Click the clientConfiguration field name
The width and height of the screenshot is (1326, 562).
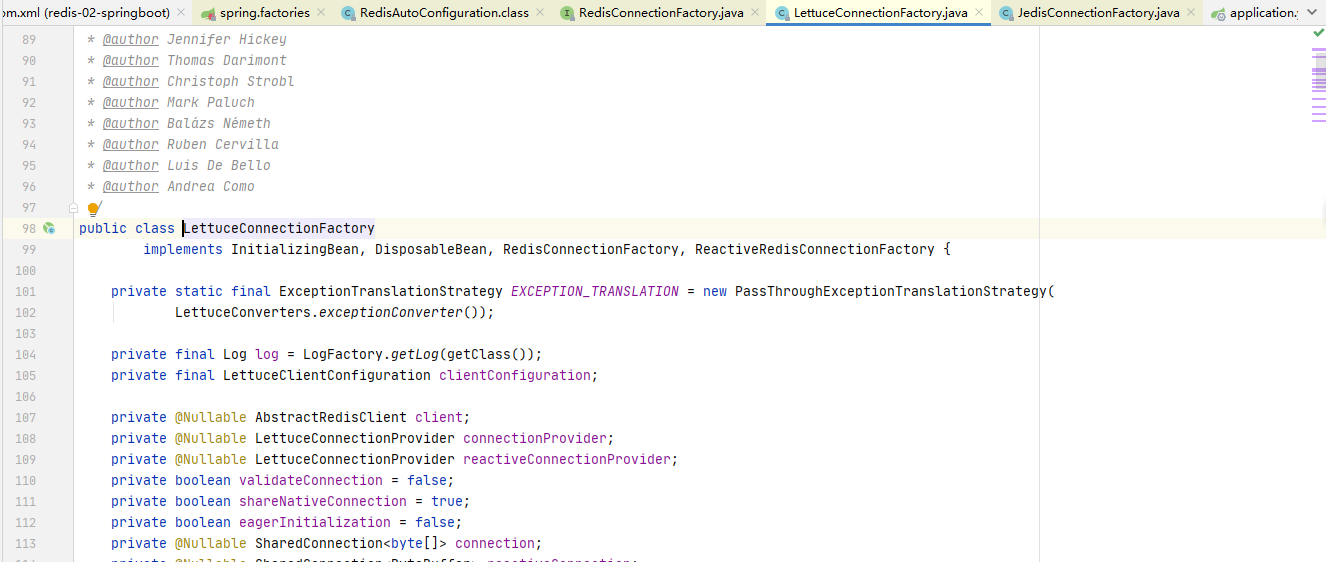[x=515, y=375]
